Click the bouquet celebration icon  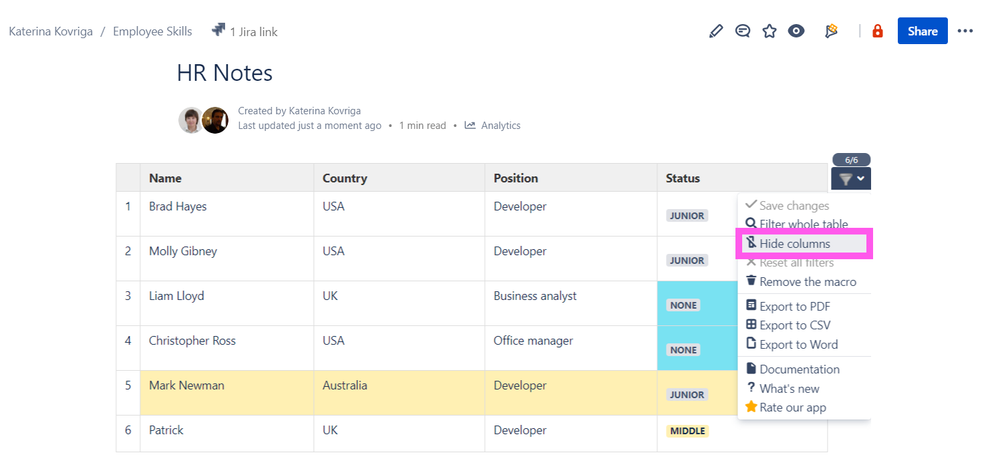coord(831,31)
